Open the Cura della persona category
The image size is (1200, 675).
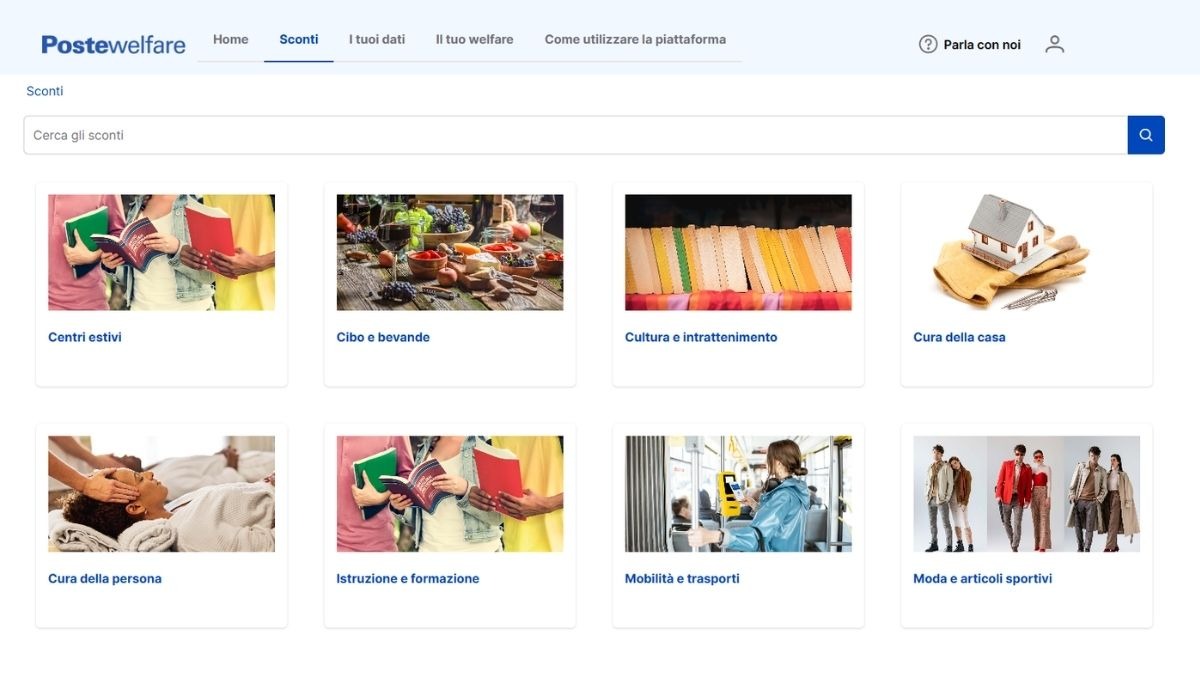pos(105,578)
